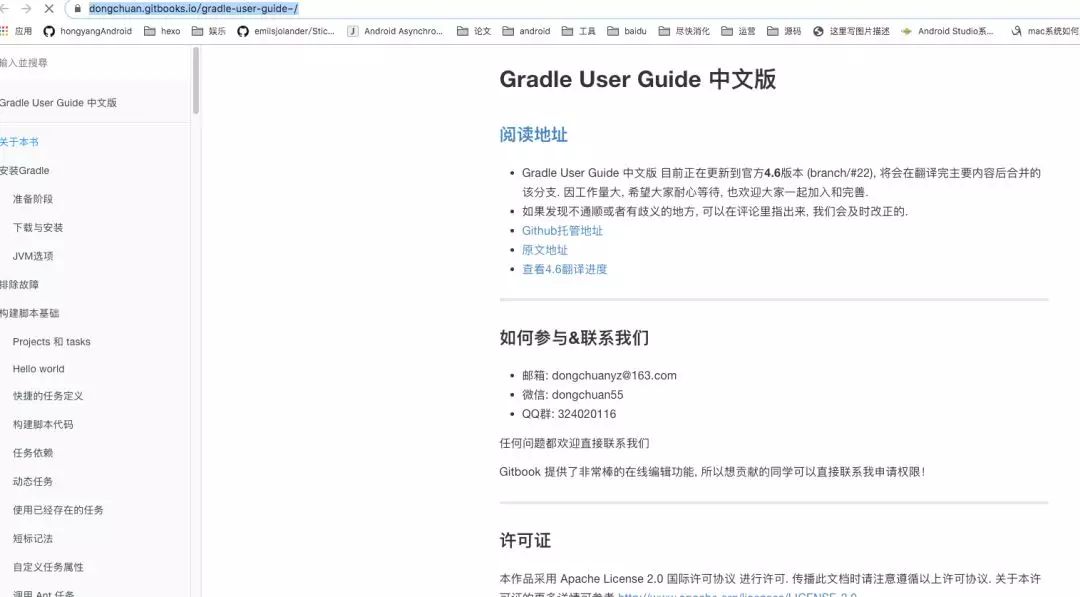This screenshot has width=1080, height=597.
Task: Click the browser back arrow
Action: (4, 9)
